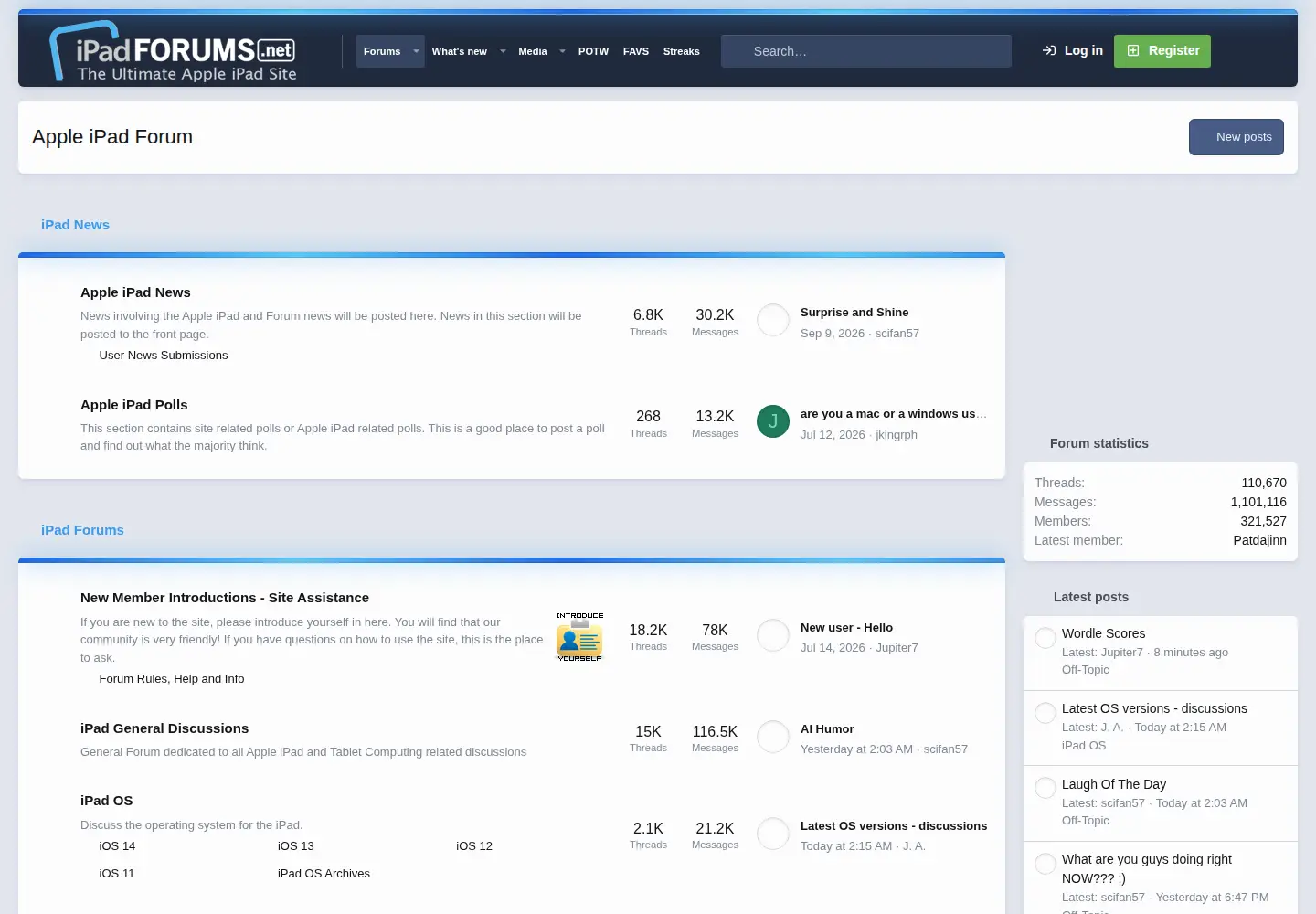Open the iPad OS Archives sub-forum

pos(324,874)
